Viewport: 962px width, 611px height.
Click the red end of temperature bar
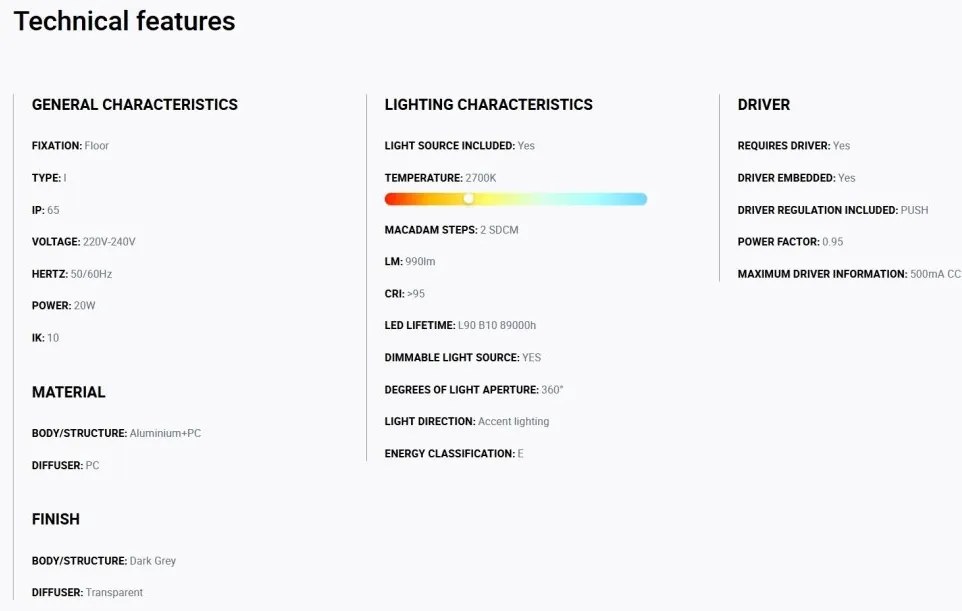pos(393,199)
